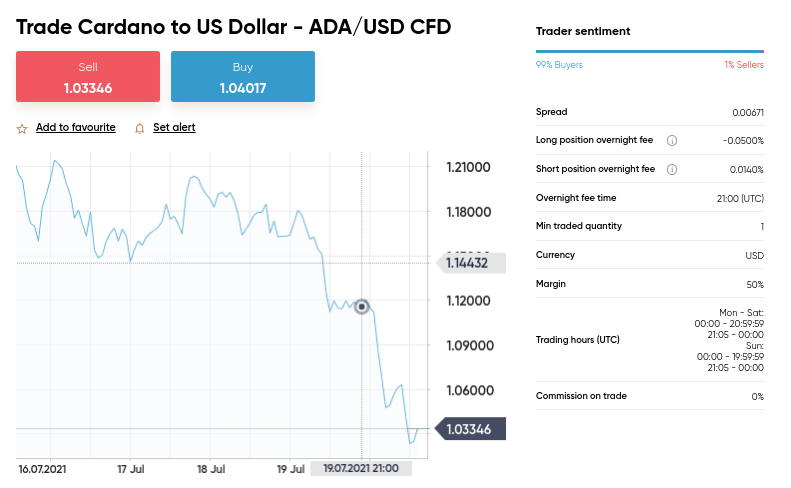Click the 18 Jul date axis label

(x=211, y=469)
